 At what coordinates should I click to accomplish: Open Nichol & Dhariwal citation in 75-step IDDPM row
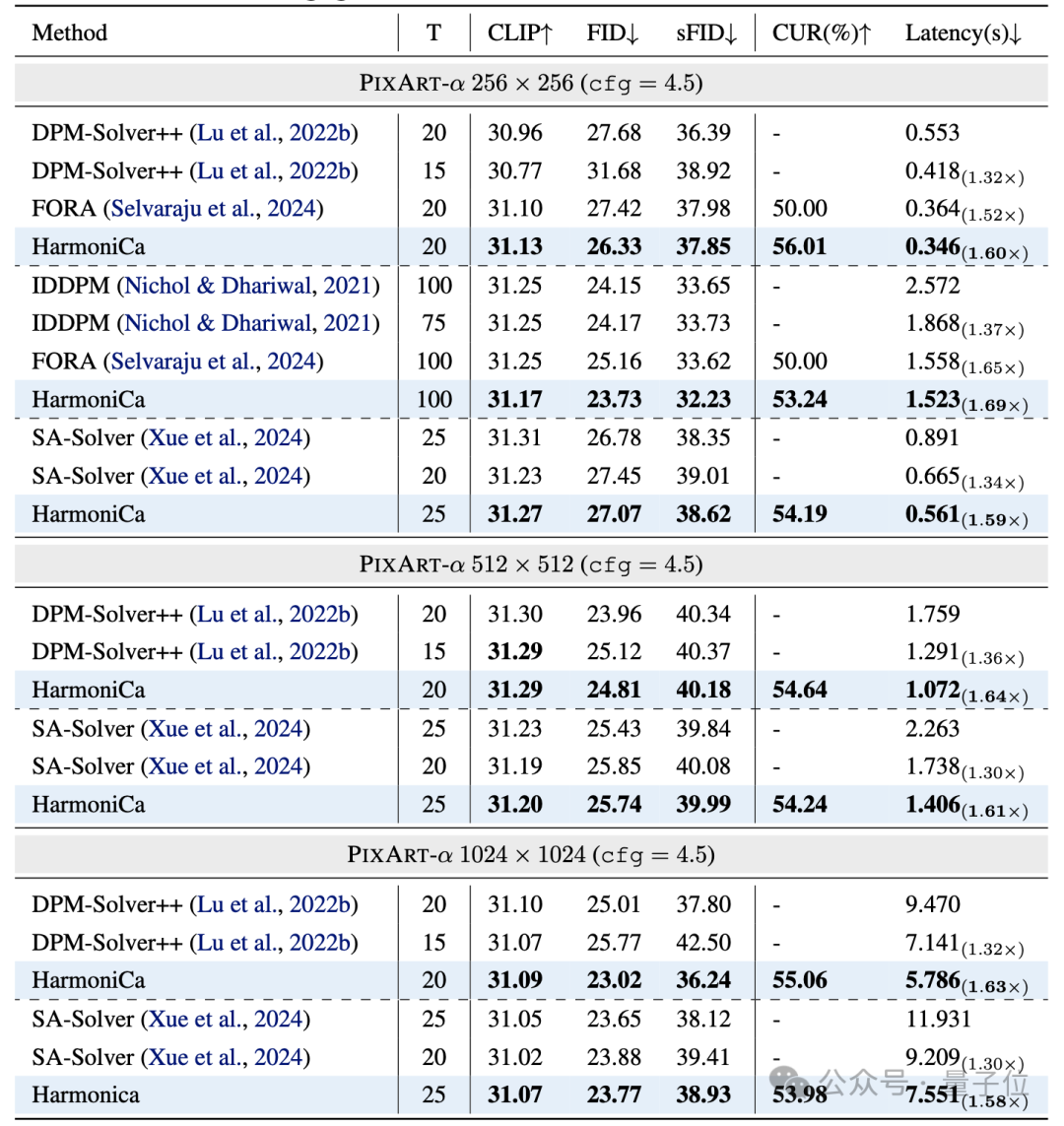(248, 323)
